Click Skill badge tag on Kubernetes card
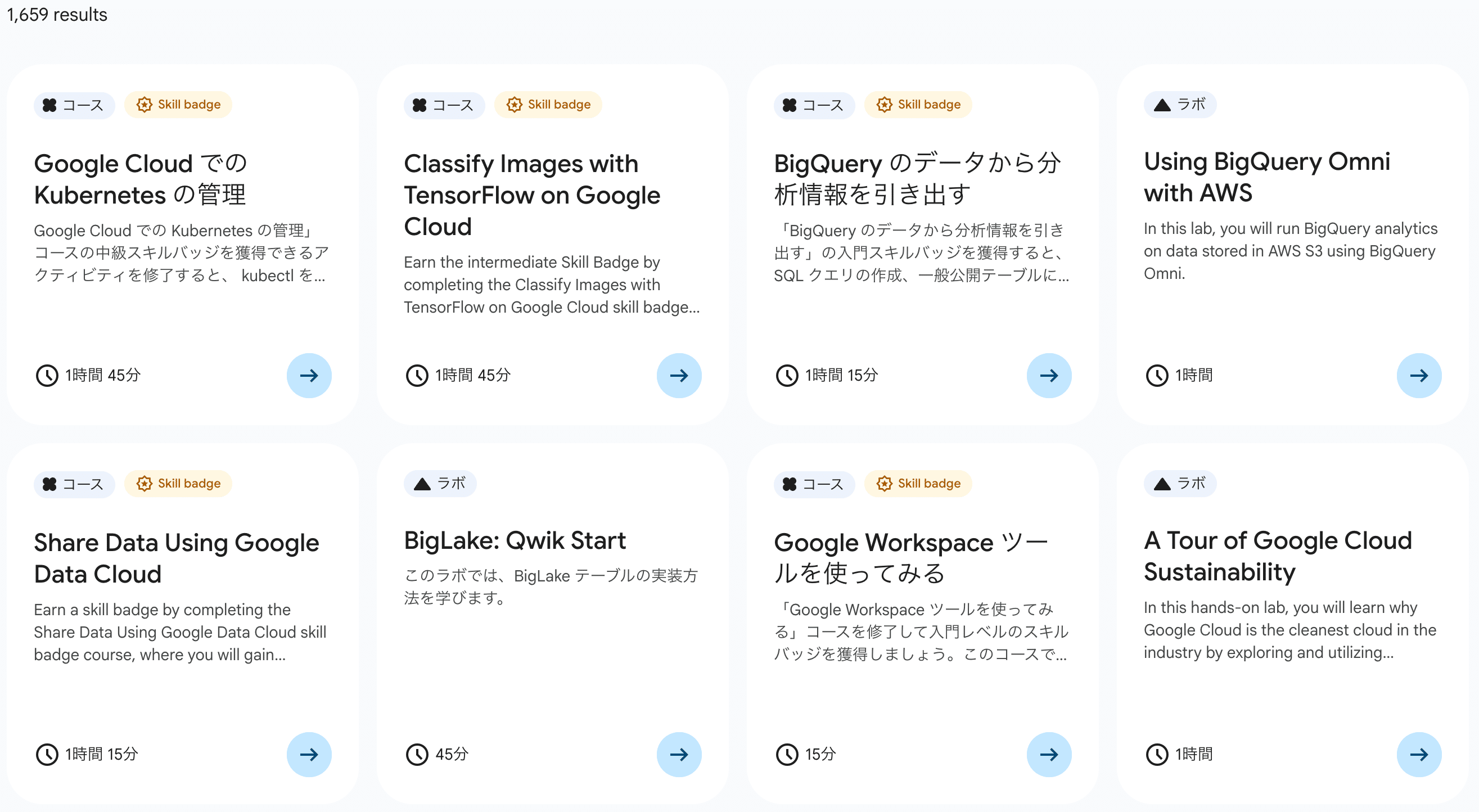 179,105
